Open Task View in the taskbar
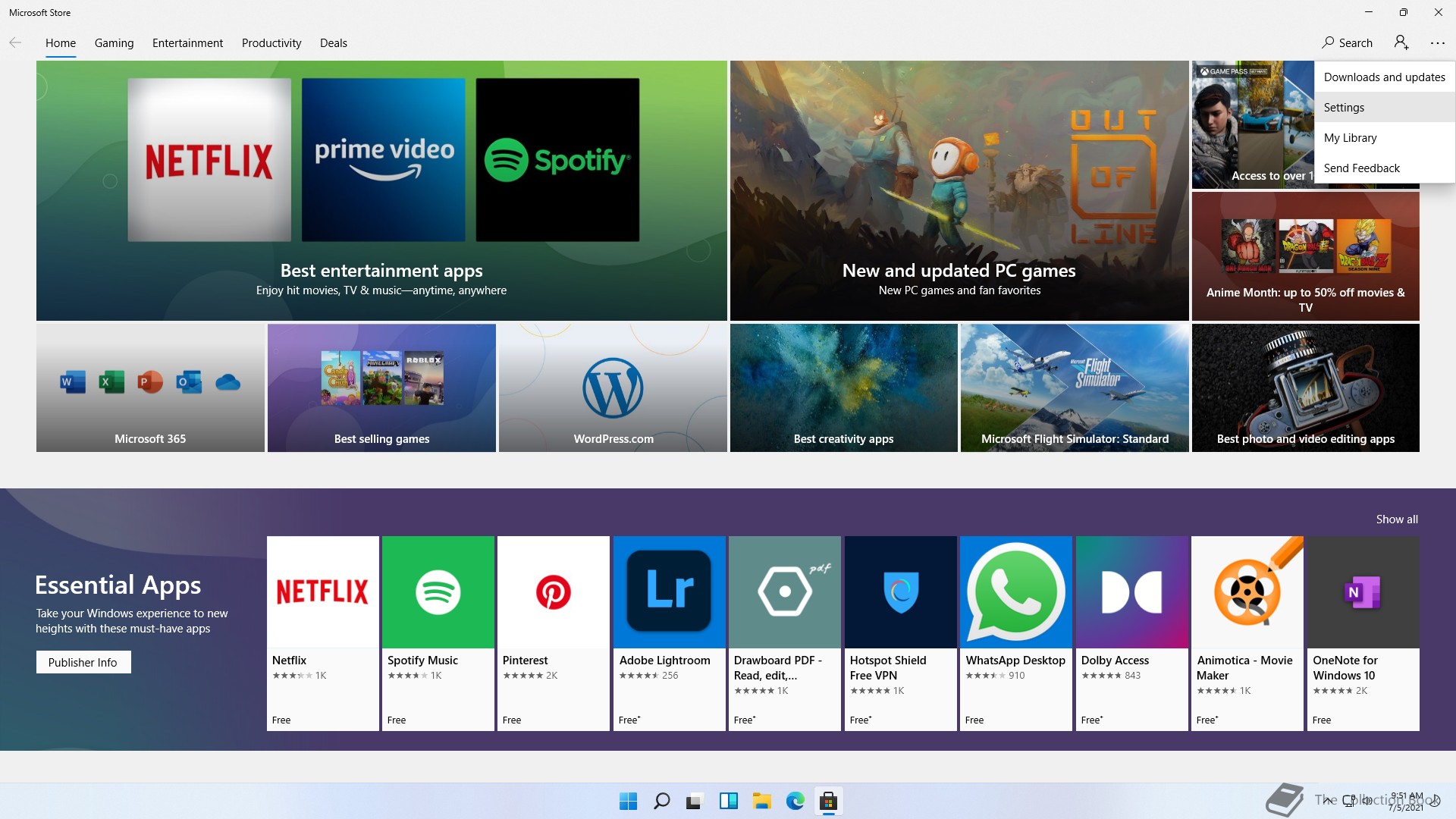Image resolution: width=1456 pixels, height=819 pixels. click(695, 801)
